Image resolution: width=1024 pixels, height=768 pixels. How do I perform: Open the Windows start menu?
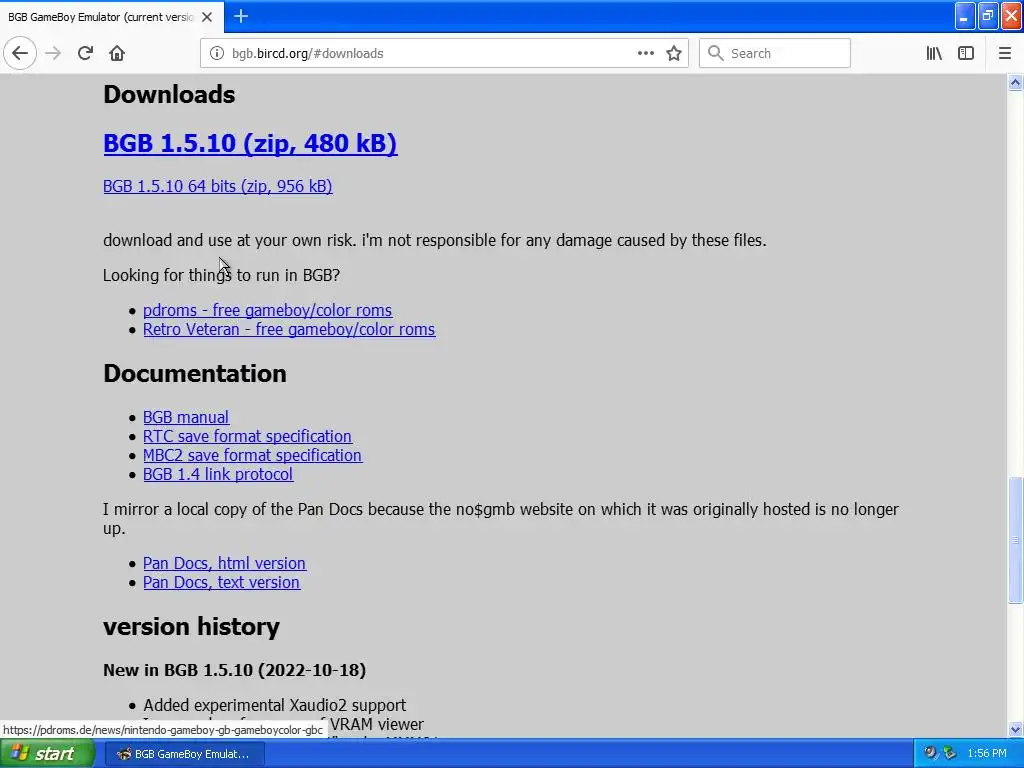47,754
